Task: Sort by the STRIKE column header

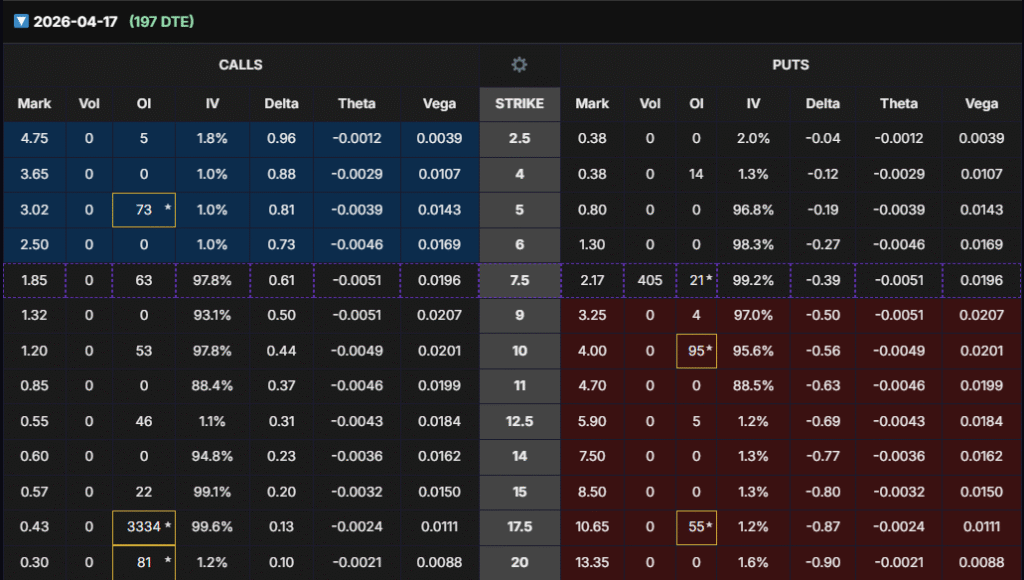Action: coord(519,103)
